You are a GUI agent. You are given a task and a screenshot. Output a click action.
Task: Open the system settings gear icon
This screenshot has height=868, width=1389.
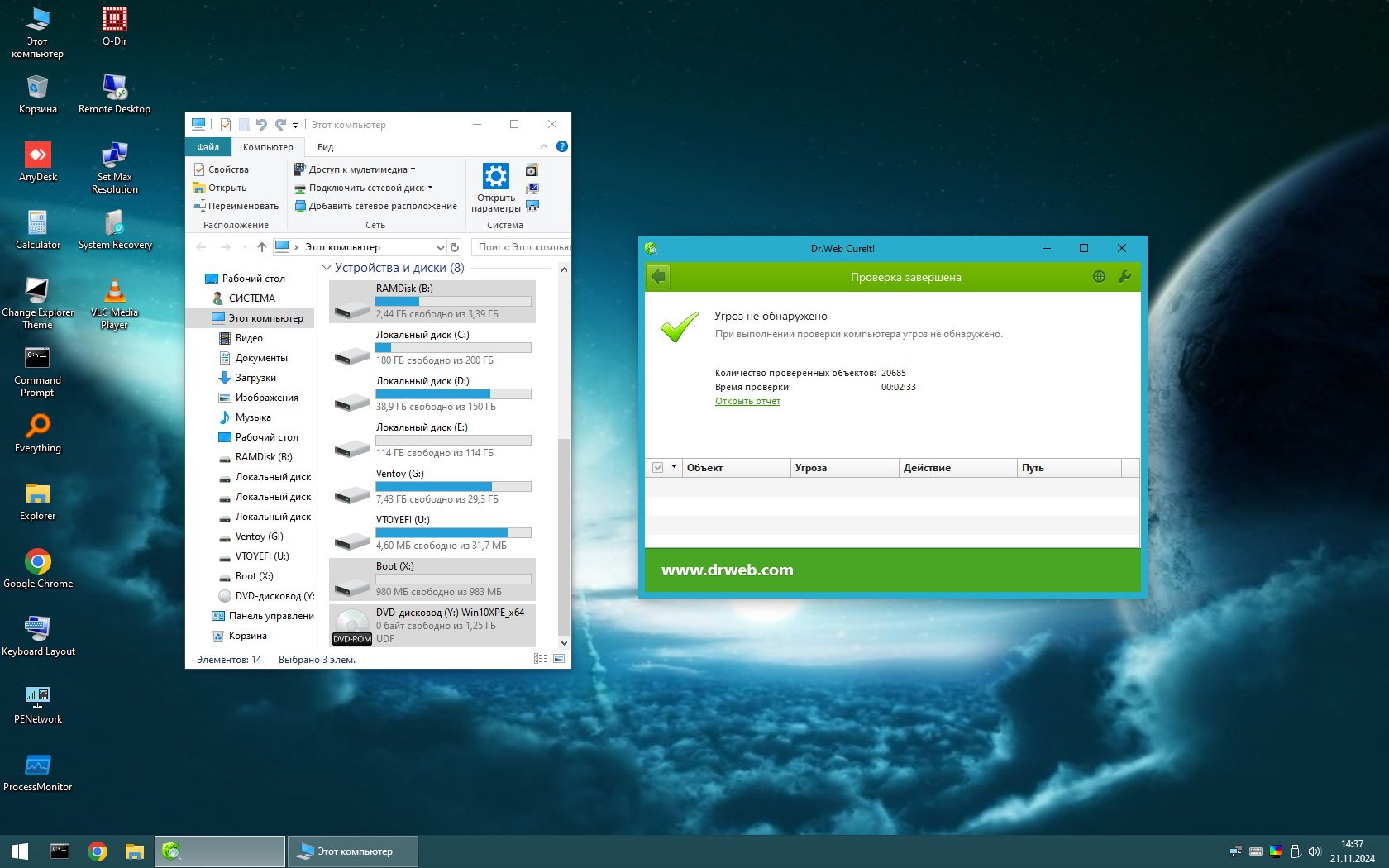click(495, 176)
